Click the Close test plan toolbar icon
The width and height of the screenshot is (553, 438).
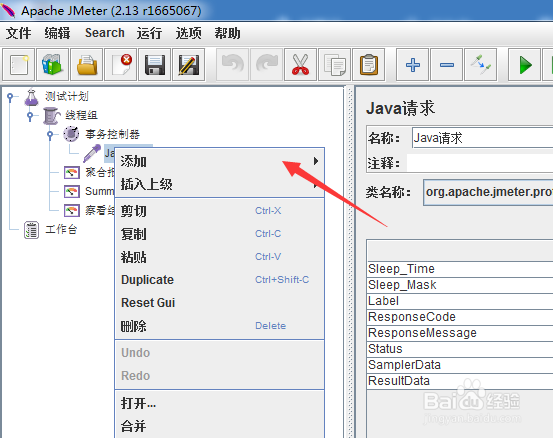tap(121, 65)
